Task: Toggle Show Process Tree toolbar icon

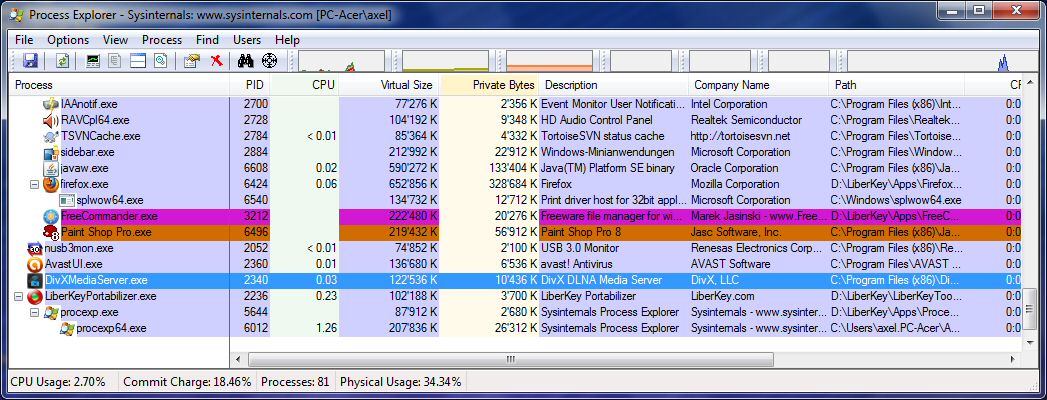Action: point(115,61)
